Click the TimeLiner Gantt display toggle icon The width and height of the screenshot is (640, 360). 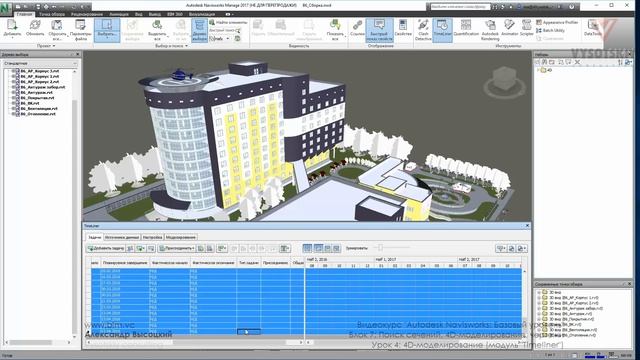(x=307, y=248)
